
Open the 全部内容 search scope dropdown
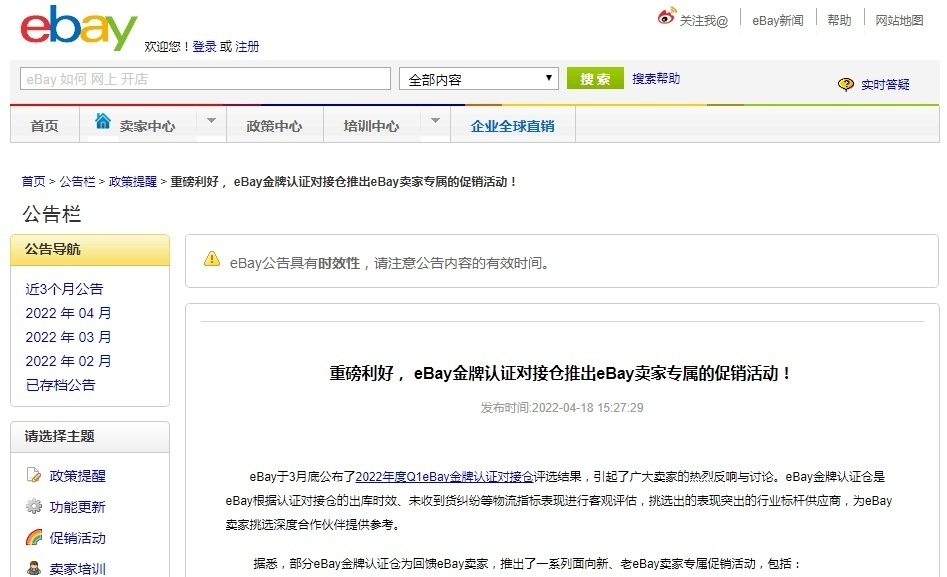pyautogui.click(x=478, y=79)
